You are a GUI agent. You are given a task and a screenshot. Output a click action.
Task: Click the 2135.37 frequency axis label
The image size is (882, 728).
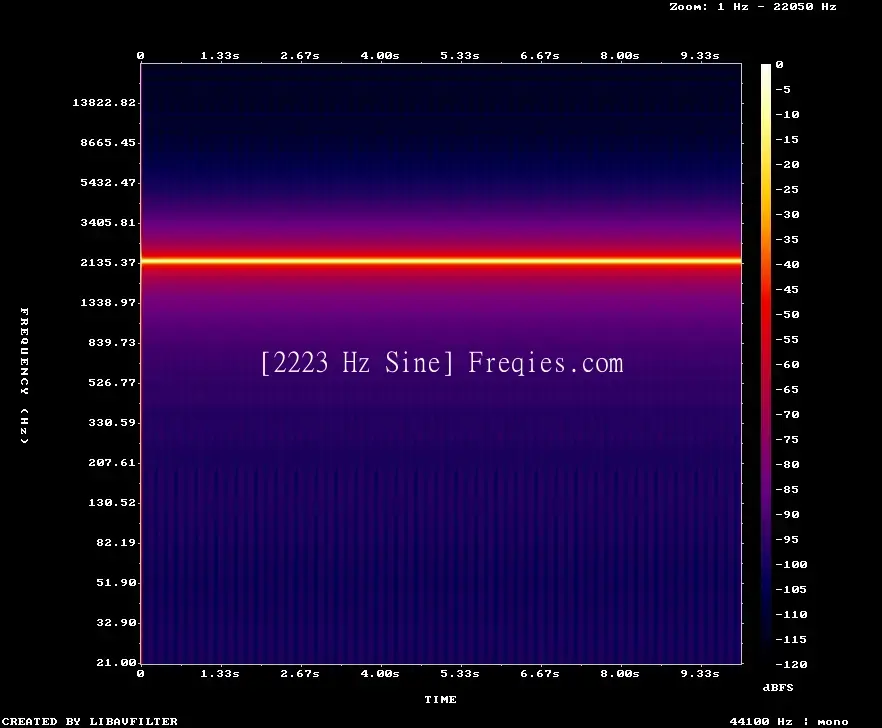pos(108,262)
